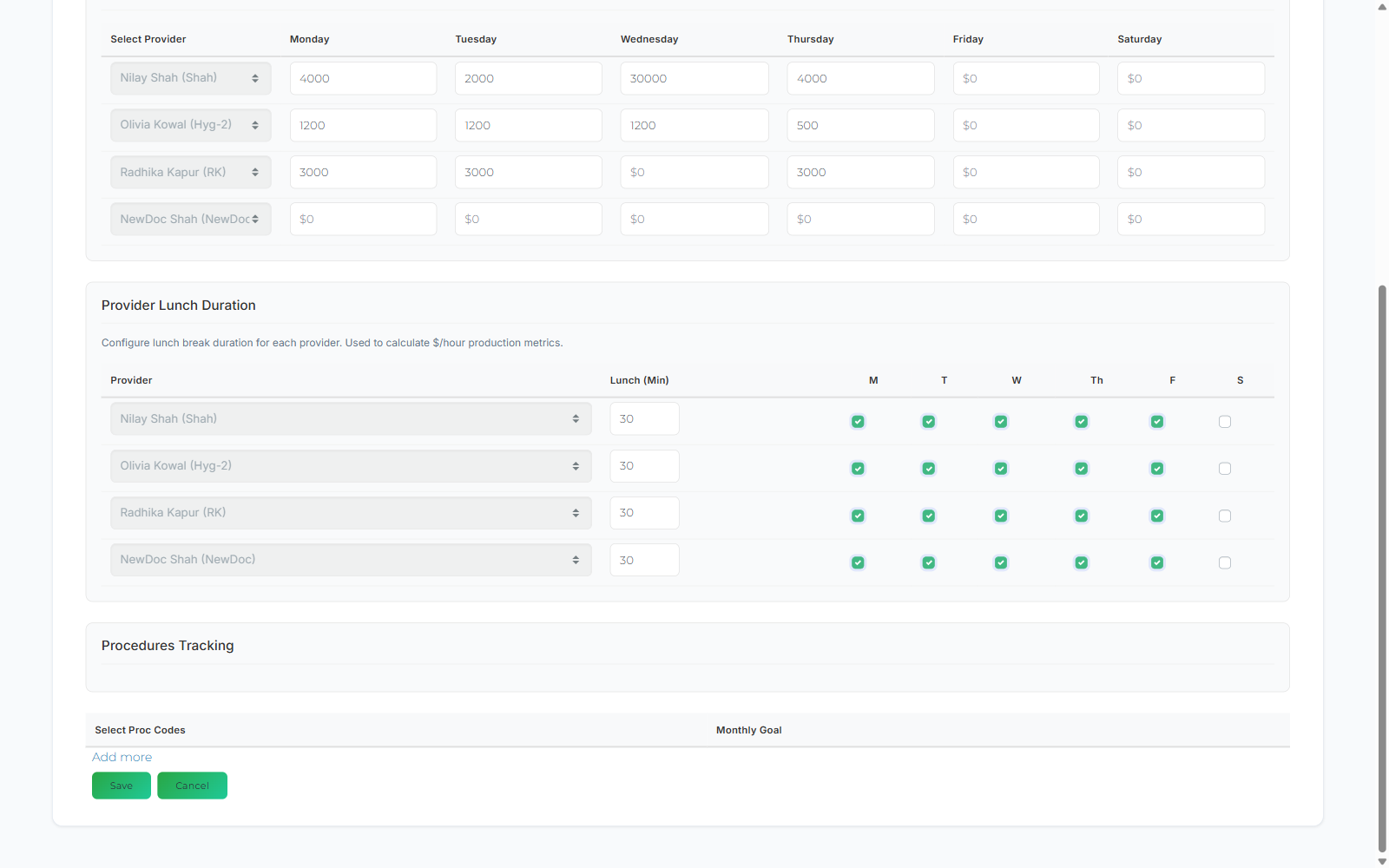1389x868 pixels.
Task: Click the Provider Lunch Duration heading
Action: click(x=179, y=306)
